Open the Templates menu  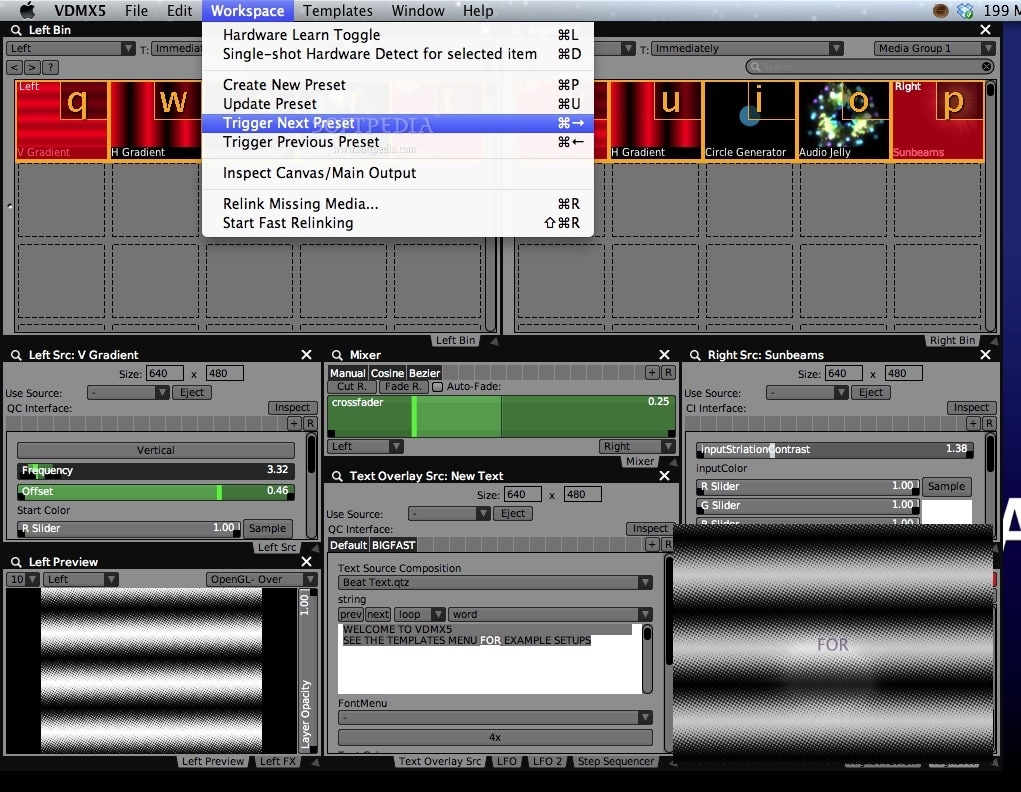tap(337, 10)
